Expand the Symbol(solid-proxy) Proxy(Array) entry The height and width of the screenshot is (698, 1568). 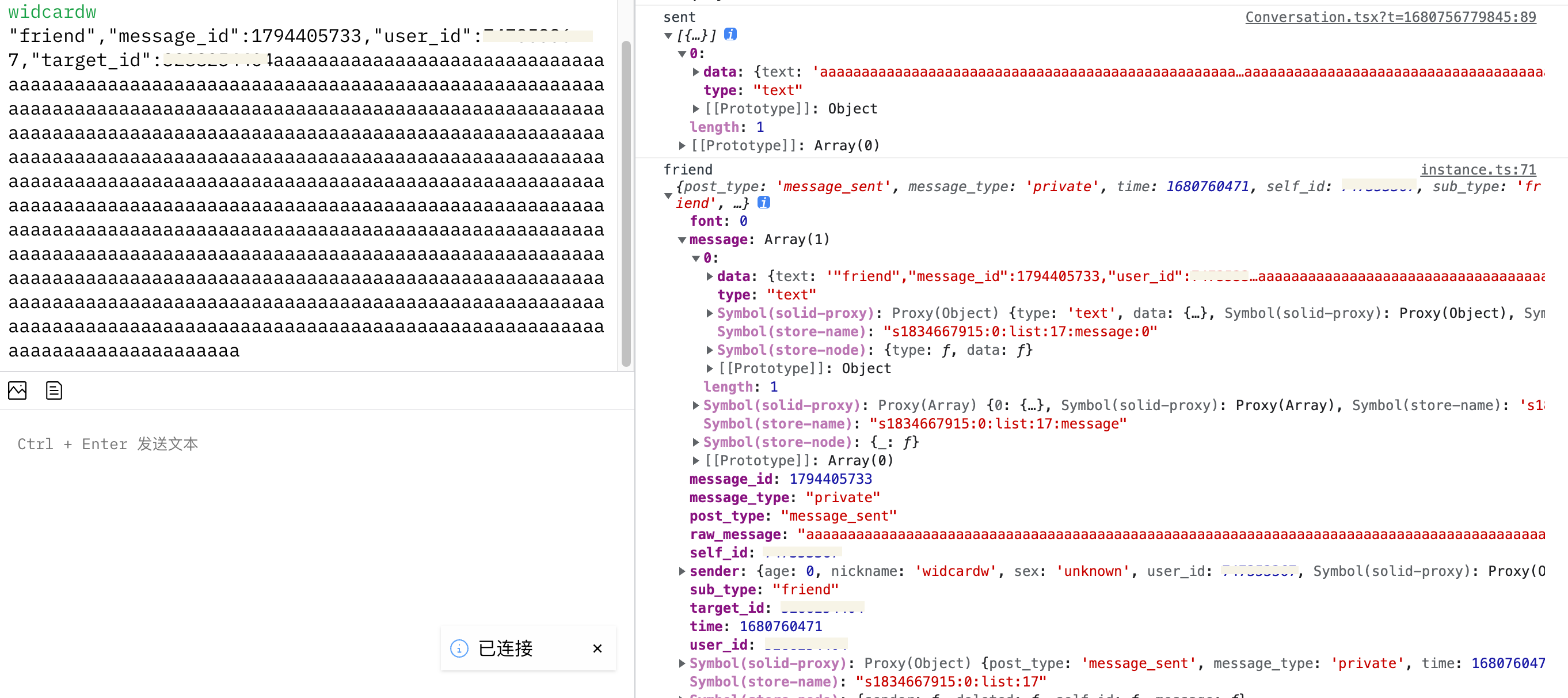tap(695, 405)
